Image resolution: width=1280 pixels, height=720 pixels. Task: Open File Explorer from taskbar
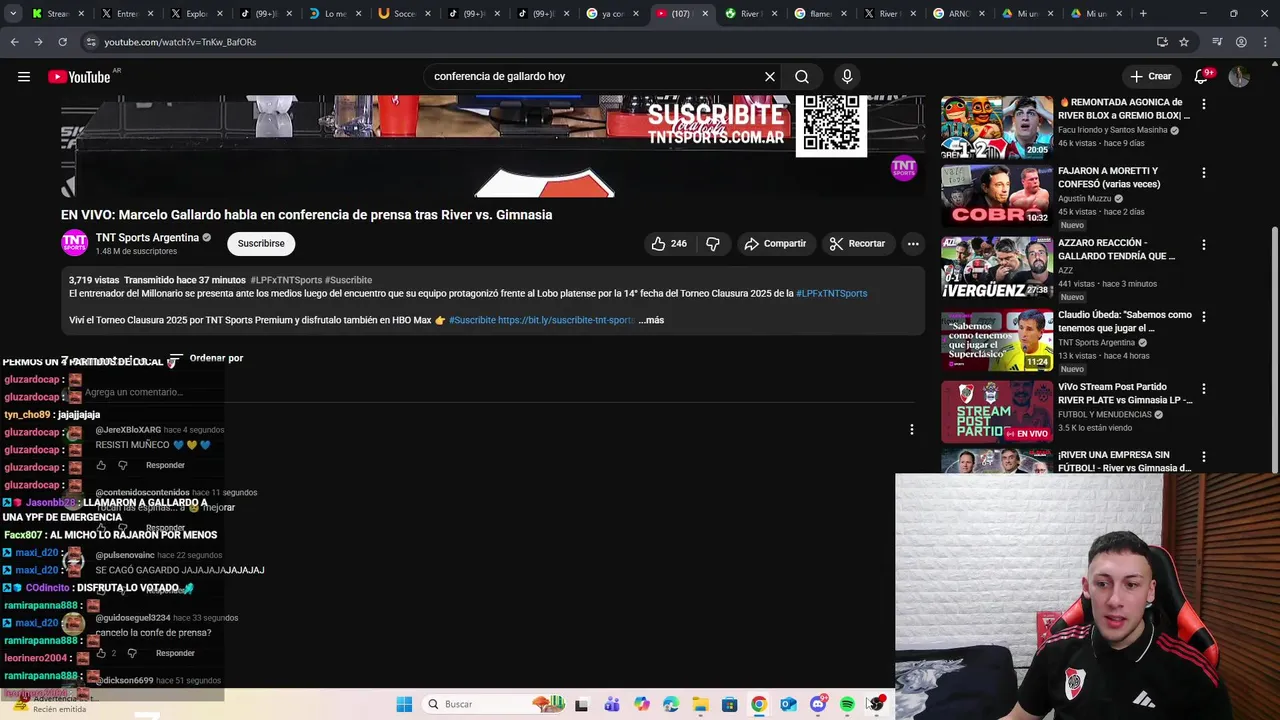(700, 704)
